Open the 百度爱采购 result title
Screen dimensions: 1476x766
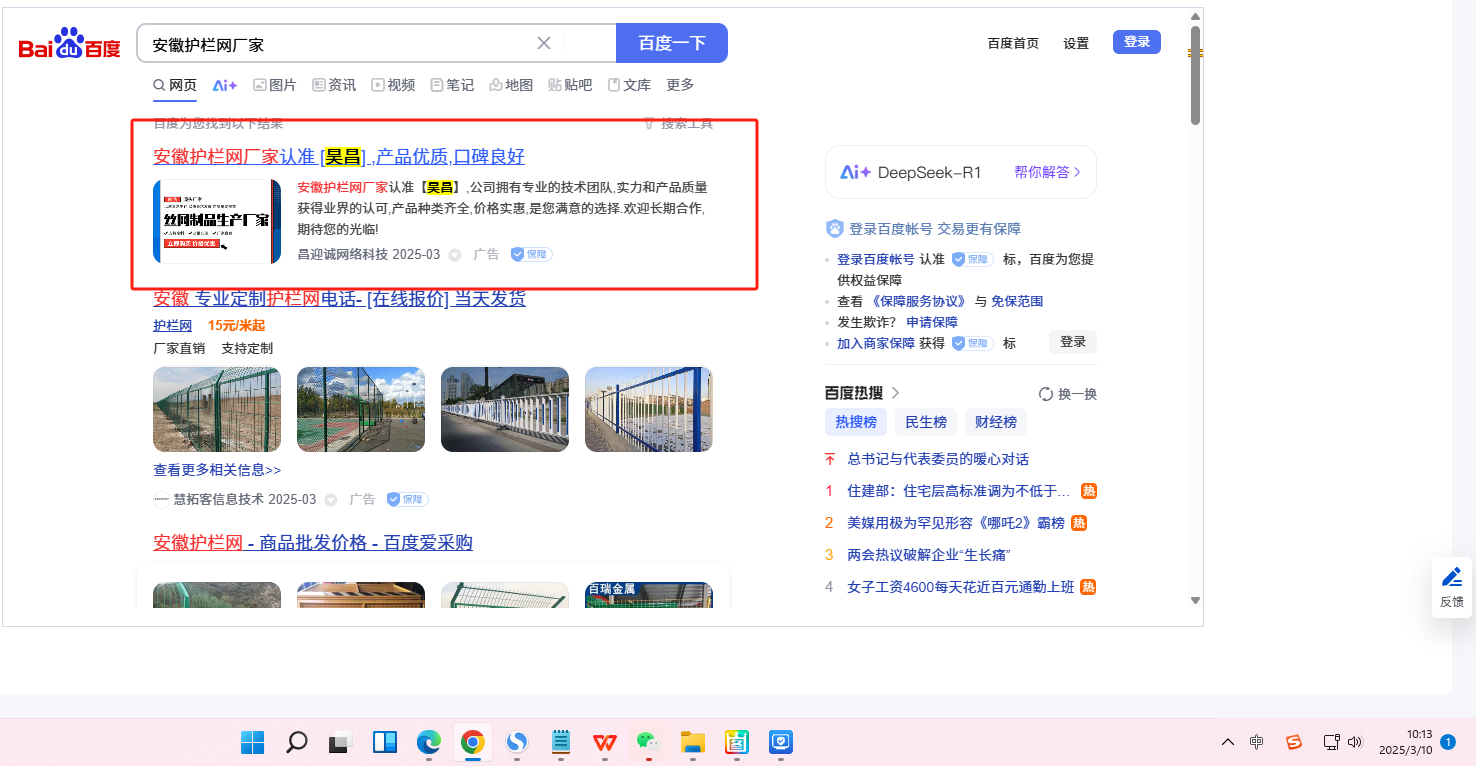click(313, 543)
